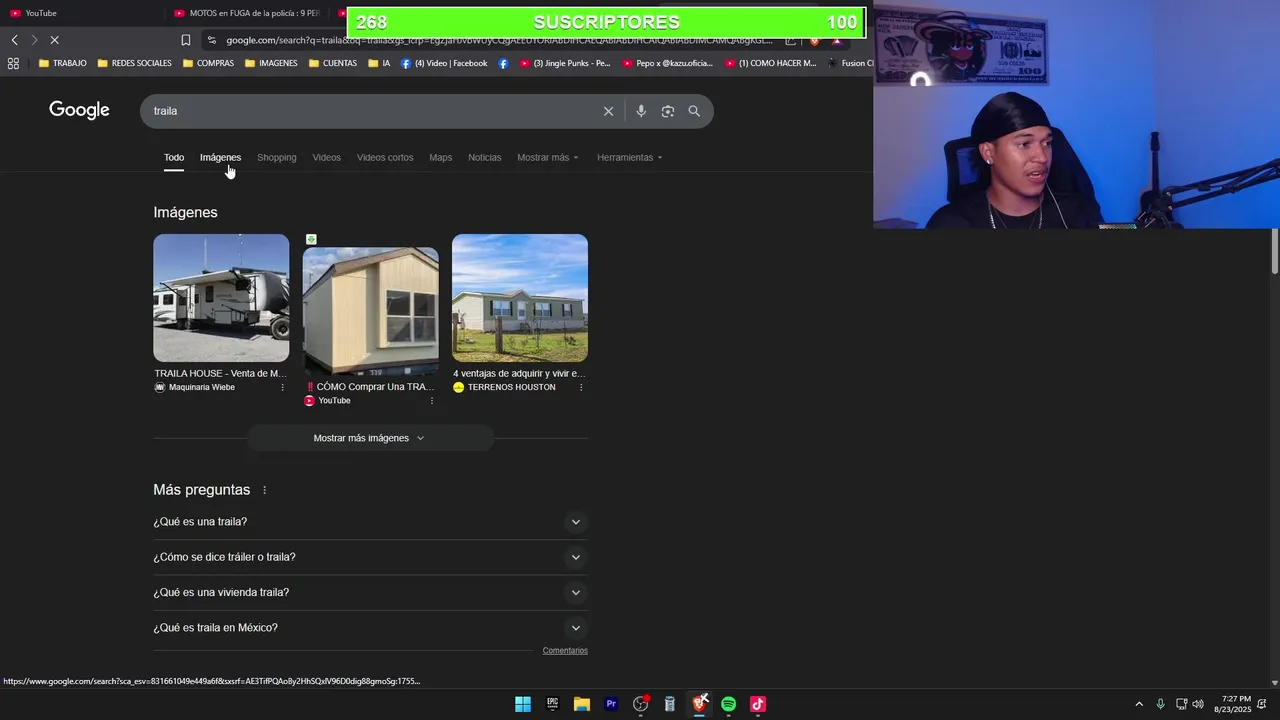Open the COMO HACER M... bookmark

pyautogui.click(x=770, y=63)
